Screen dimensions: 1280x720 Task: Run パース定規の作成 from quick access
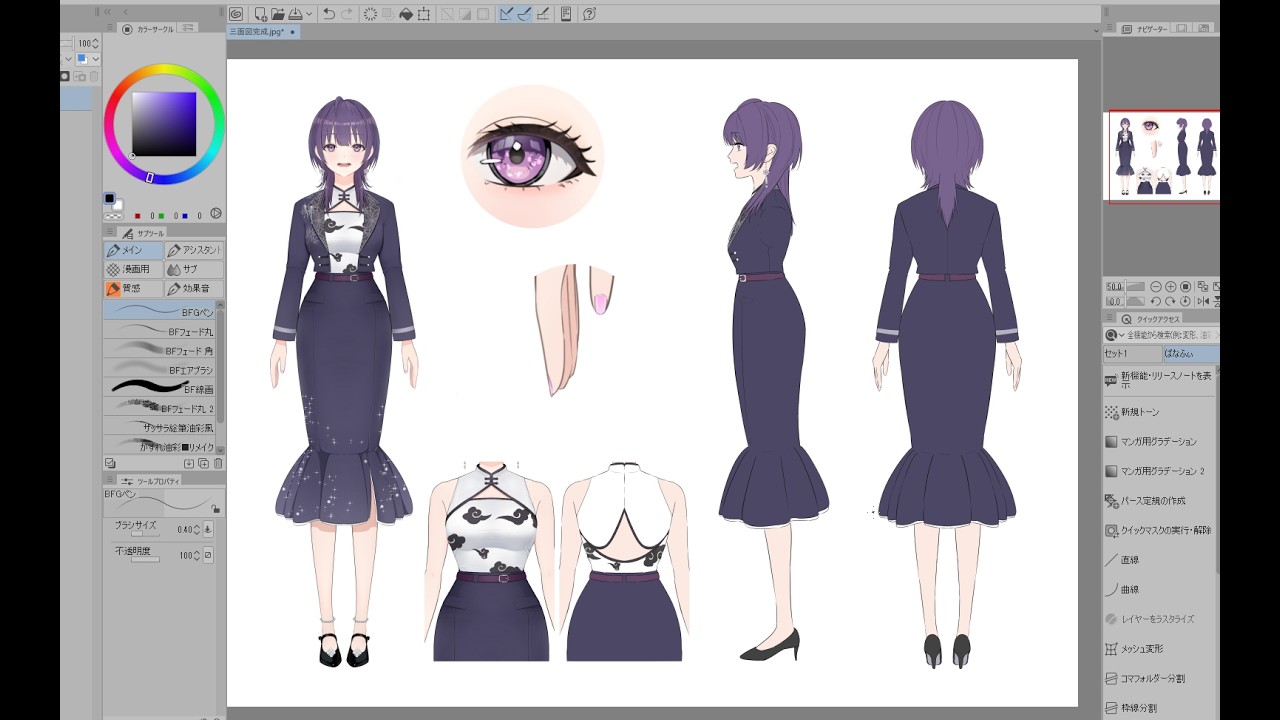1161,501
